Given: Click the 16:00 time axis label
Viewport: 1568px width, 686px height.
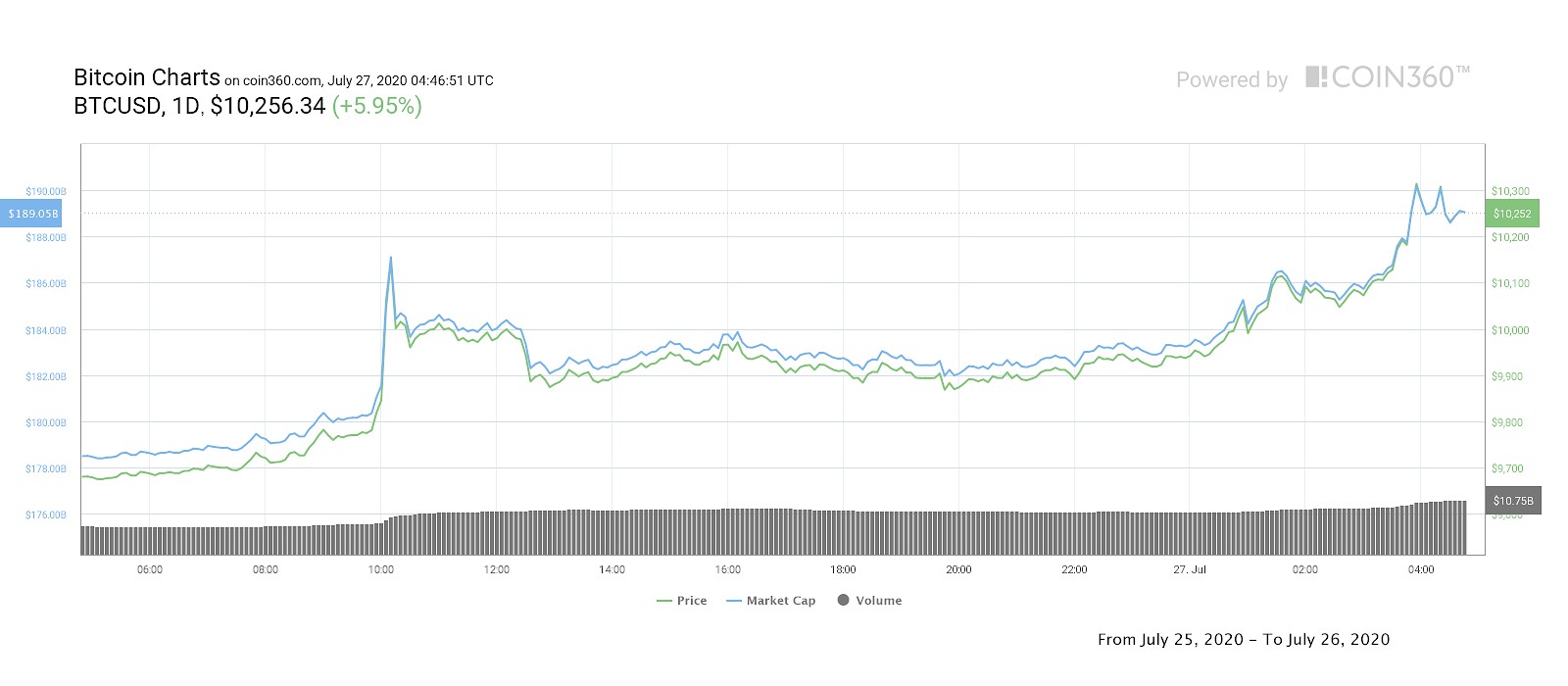Looking at the screenshot, I should (728, 569).
